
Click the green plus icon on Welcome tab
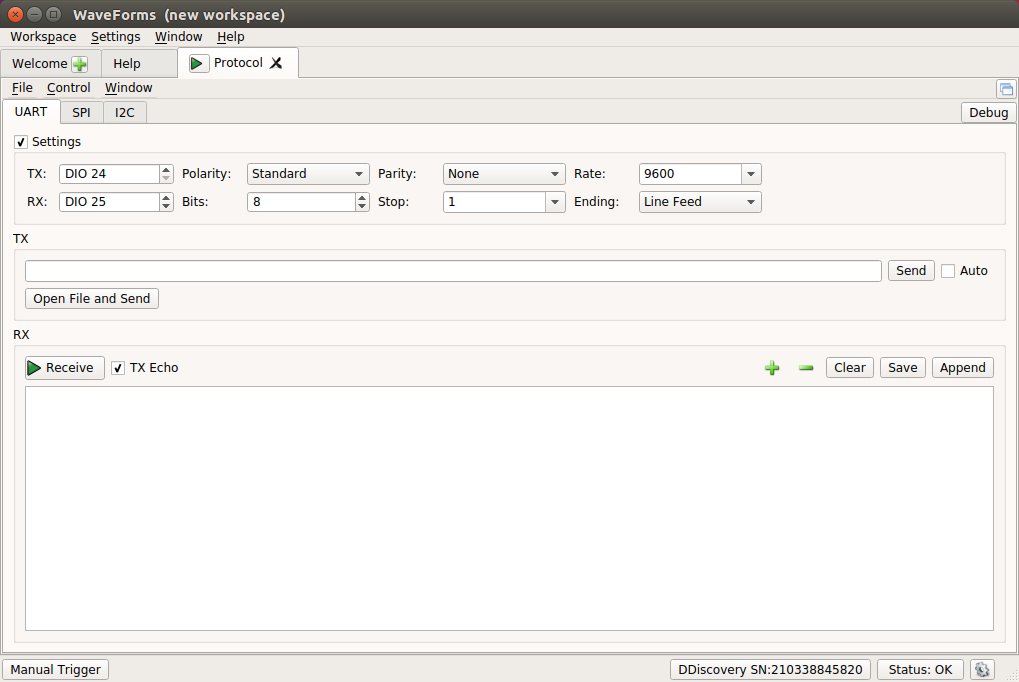pos(79,64)
